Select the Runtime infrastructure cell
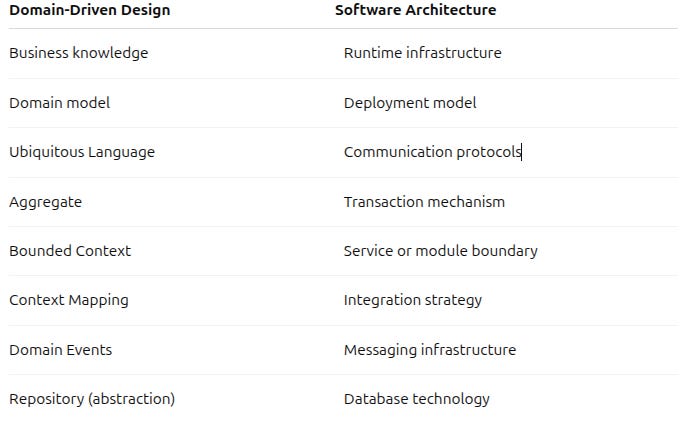Viewport: 688px width, 429px height. (x=423, y=53)
